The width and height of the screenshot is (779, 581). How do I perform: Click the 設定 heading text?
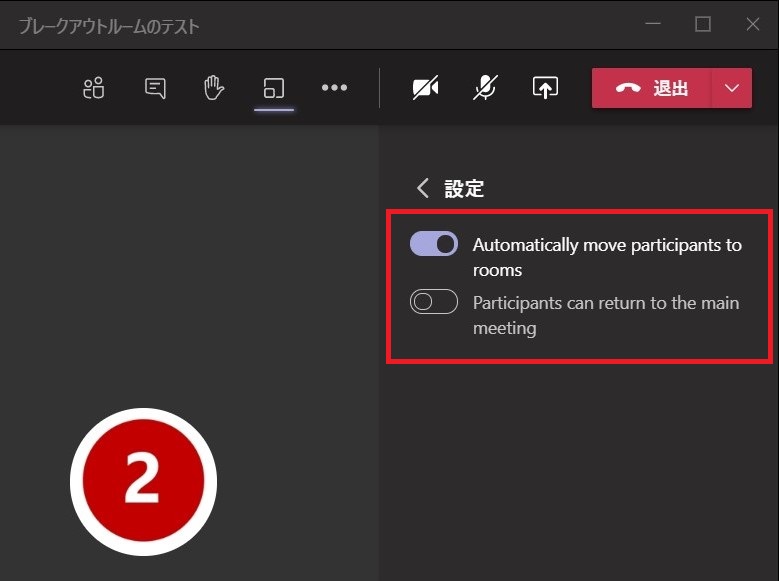(464, 188)
